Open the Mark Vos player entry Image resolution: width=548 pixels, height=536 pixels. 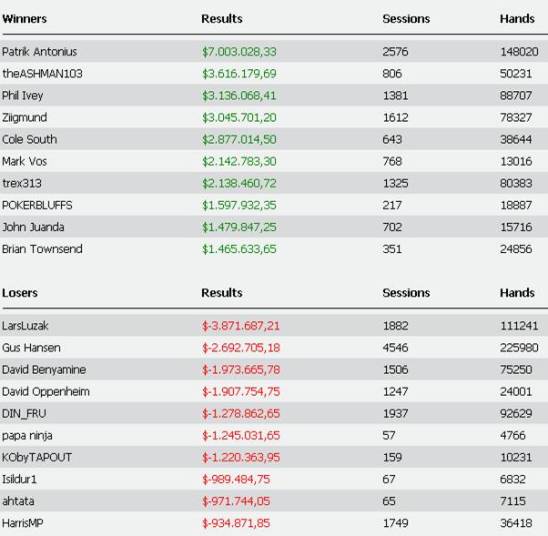coord(24,161)
